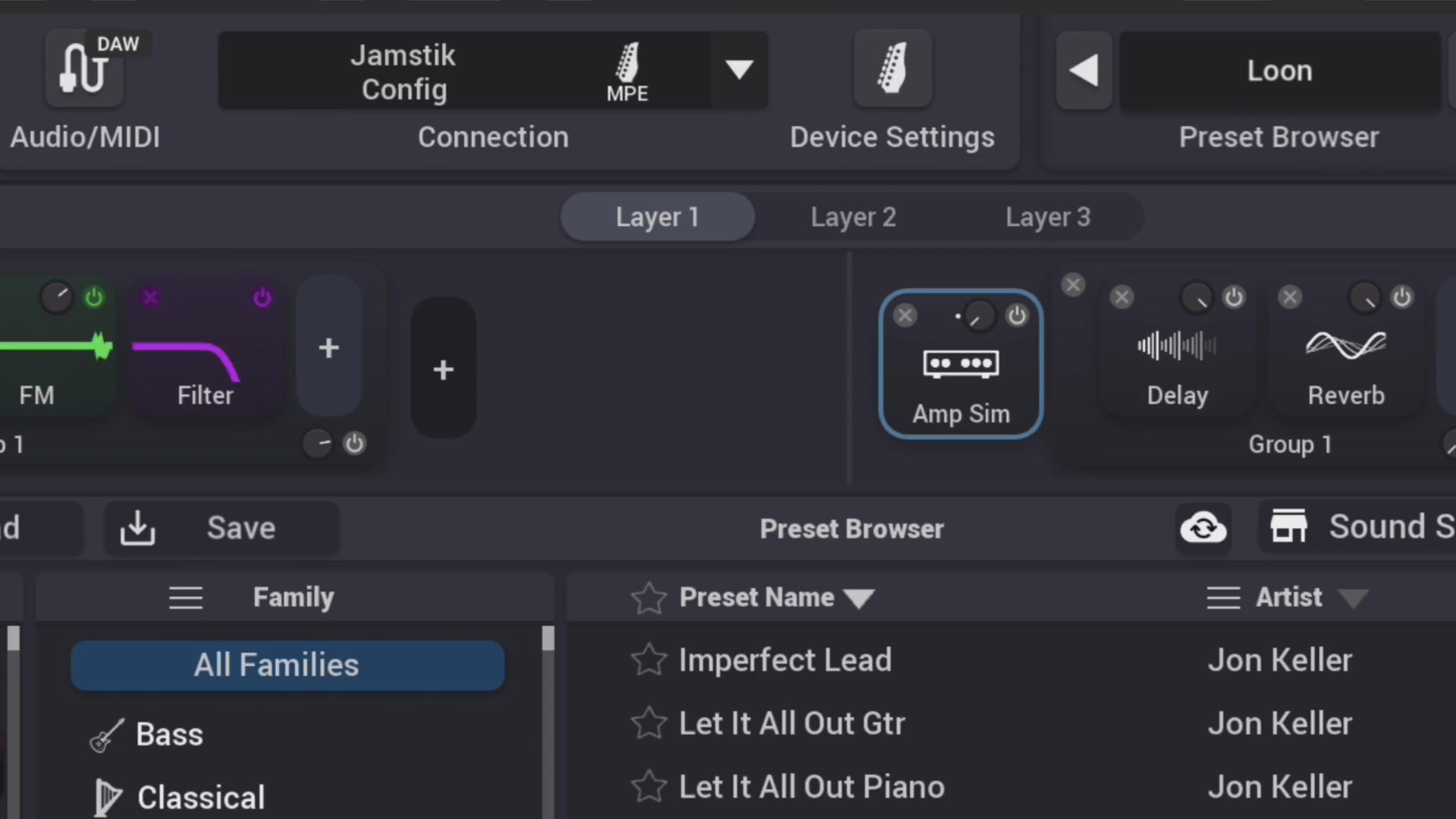
Task: Toggle the FM module power button
Action: tap(94, 297)
